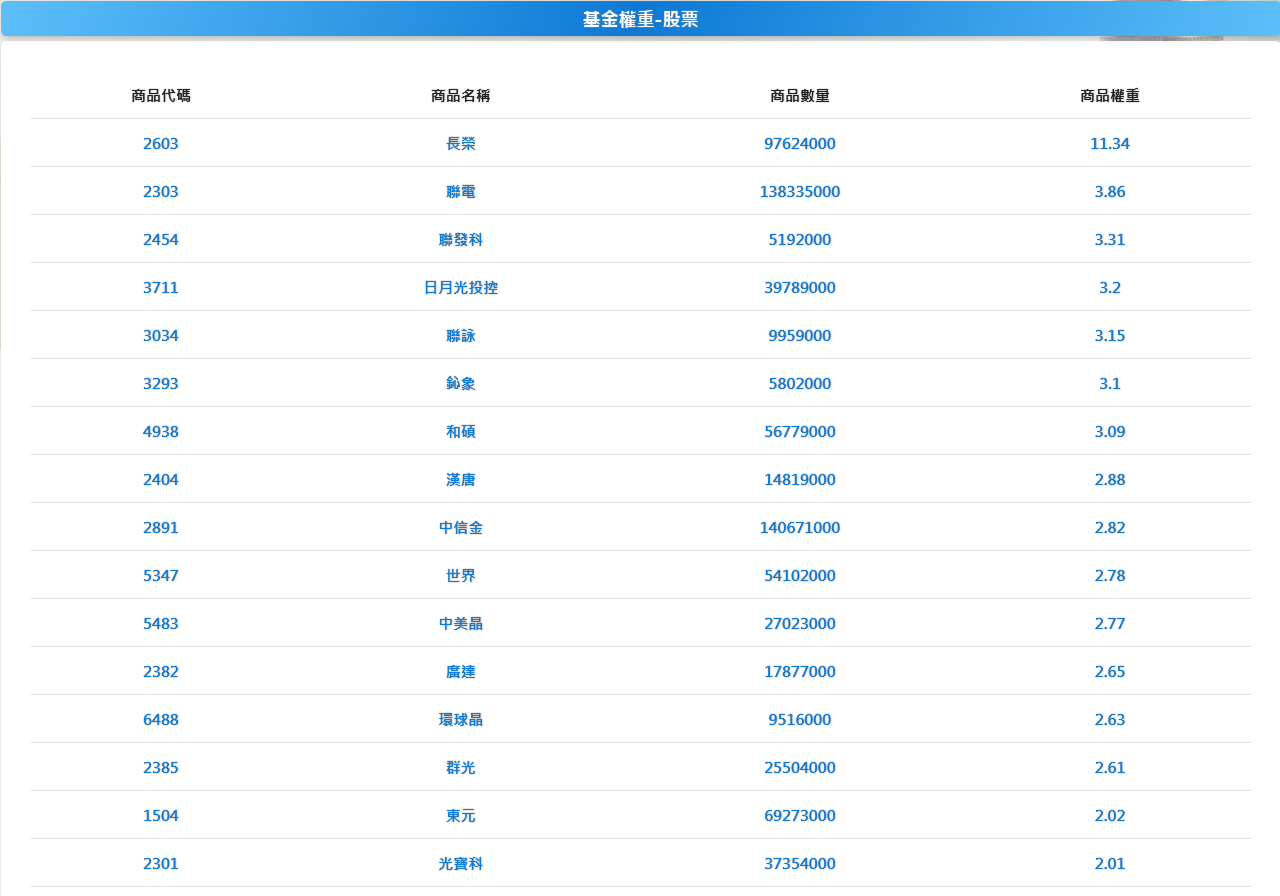Click quantity 54102000

(x=800, y=576)
